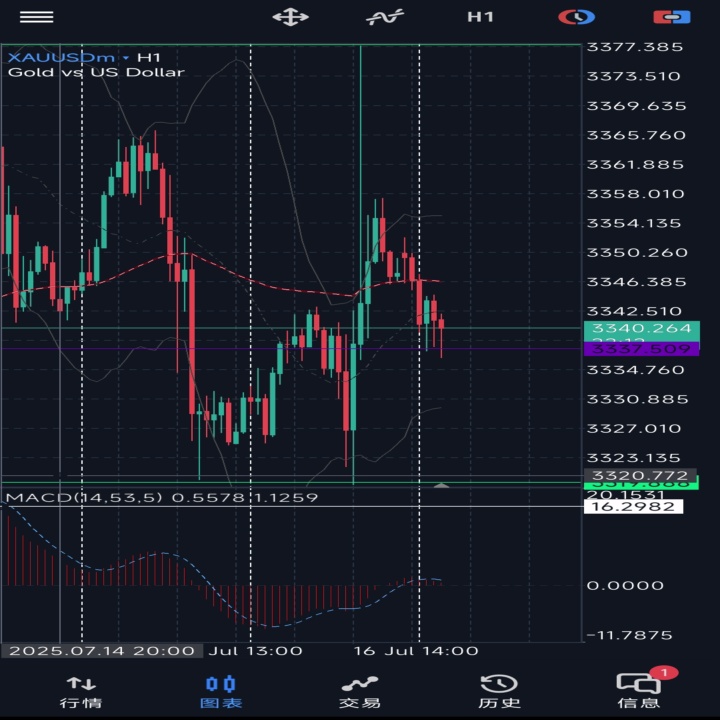This screenshot has width=720, height=720.
Task: Expand the XAUUSDm symbol dropdown
Action: point(126,58)
